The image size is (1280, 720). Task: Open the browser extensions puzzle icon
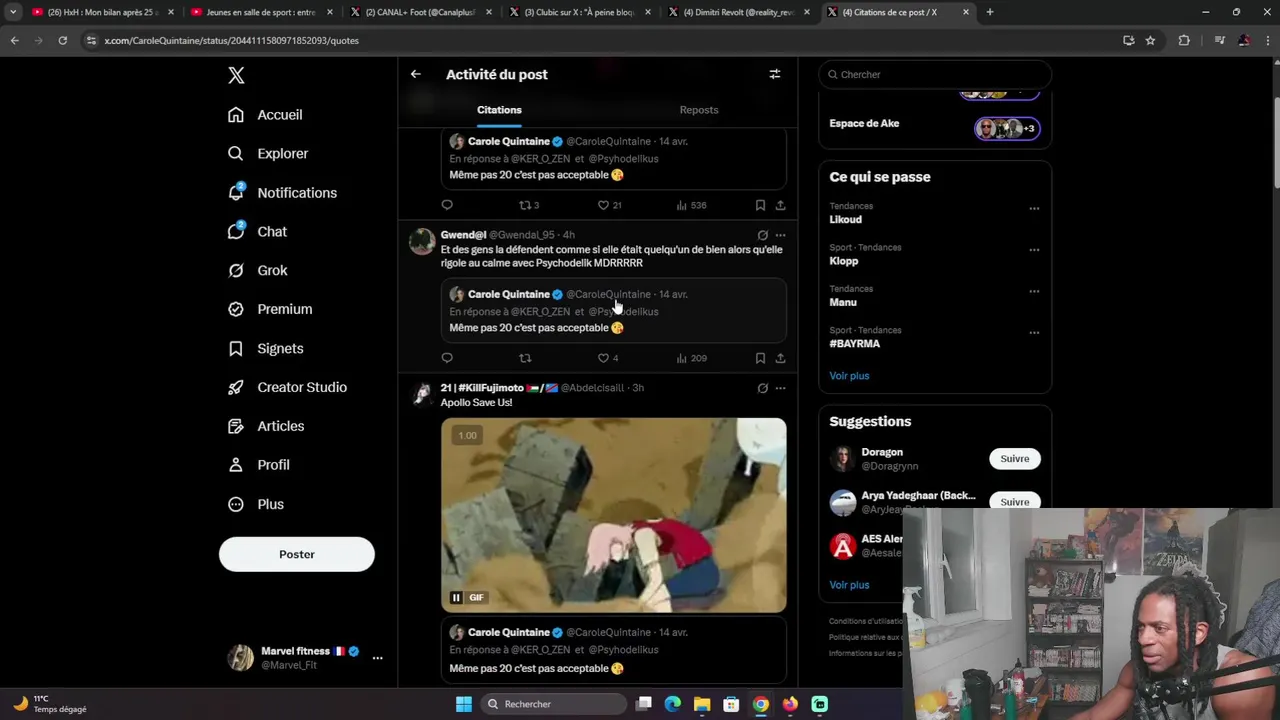pos(1184,40)
